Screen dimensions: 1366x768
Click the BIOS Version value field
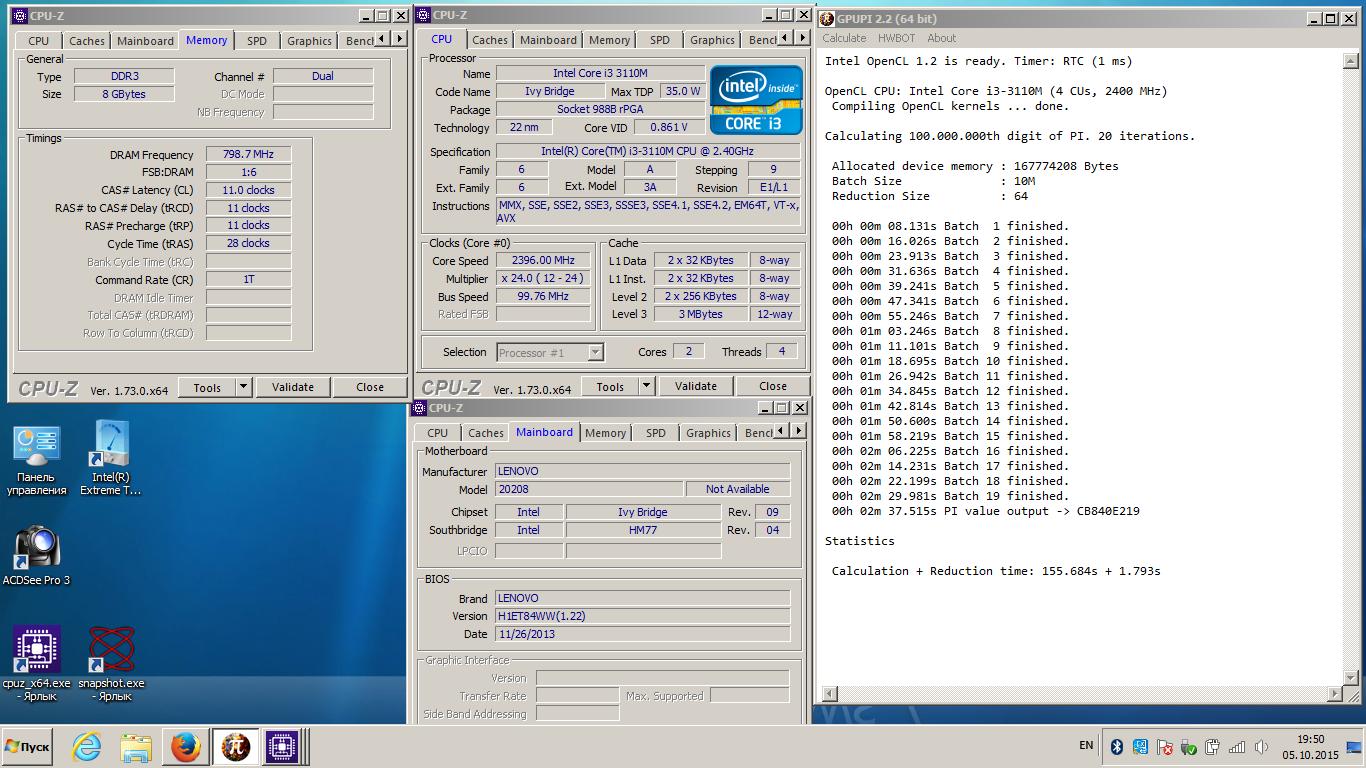pyautogui.click(x=643, y=616)
